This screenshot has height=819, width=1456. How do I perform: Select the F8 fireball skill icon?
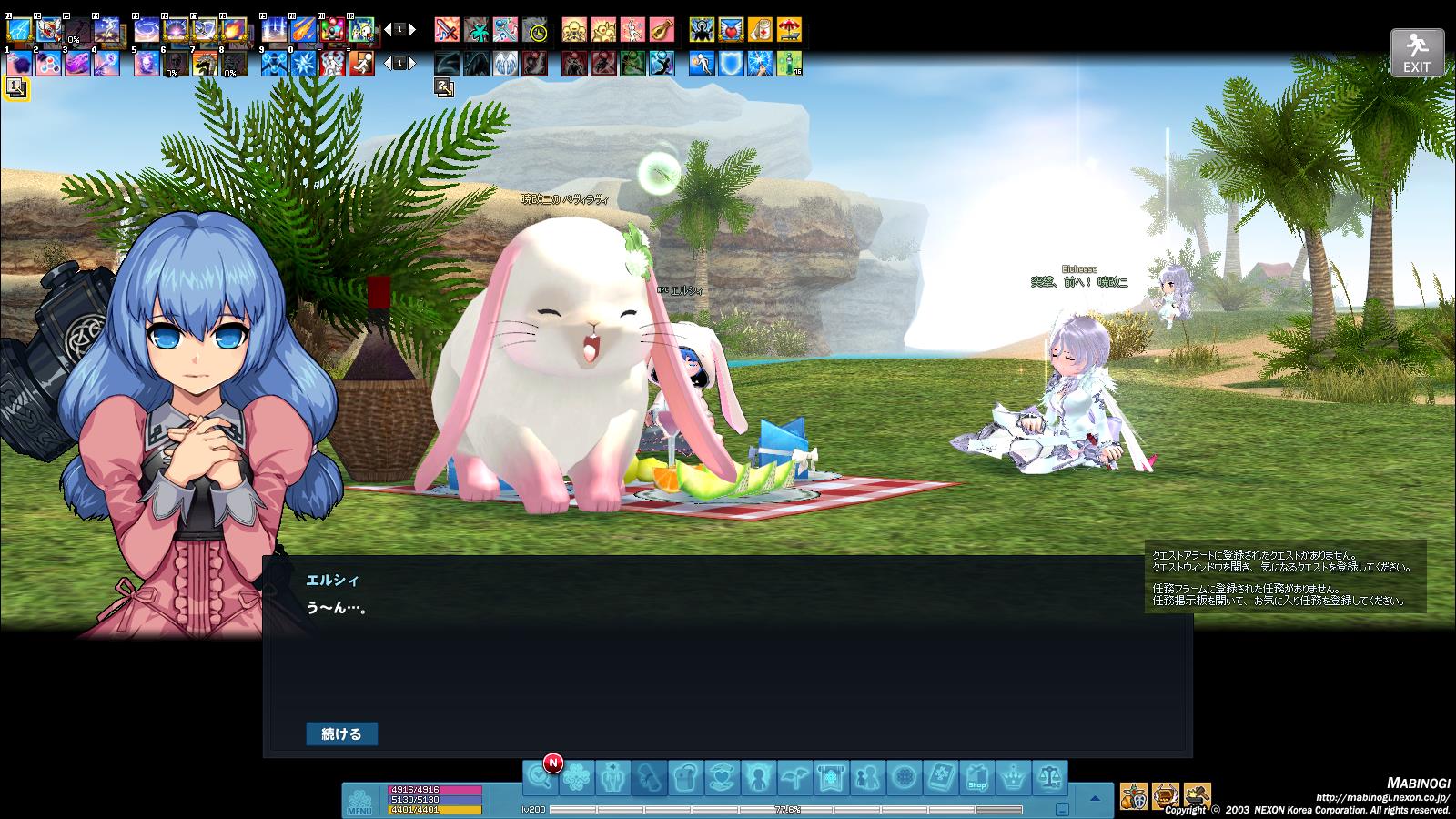234,30
